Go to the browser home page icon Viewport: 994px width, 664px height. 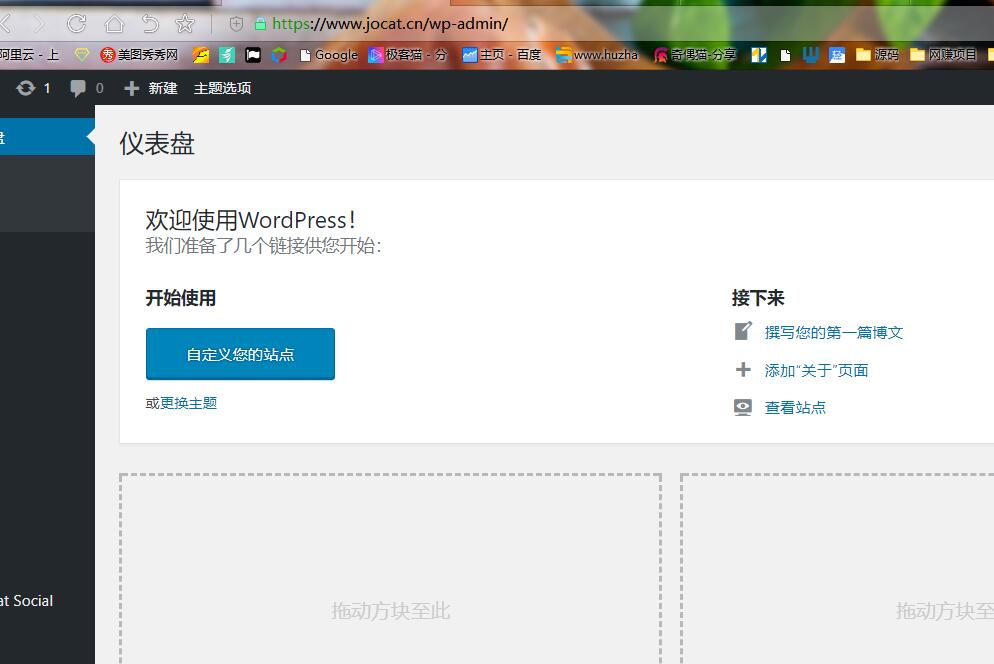114,24
